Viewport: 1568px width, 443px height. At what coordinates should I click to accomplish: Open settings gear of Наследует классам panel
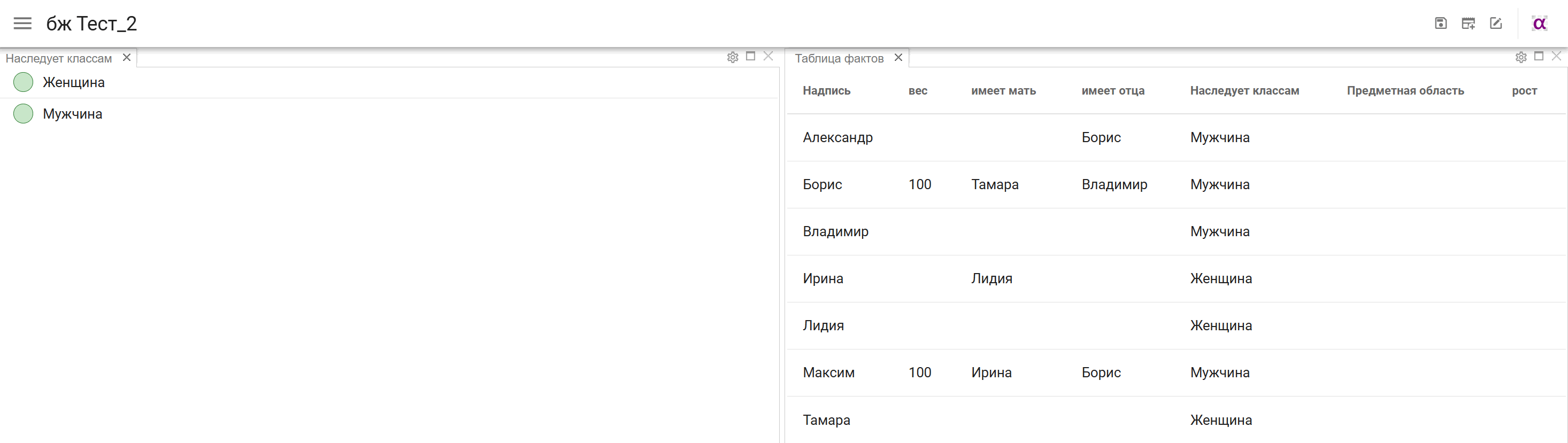[733, 57]
